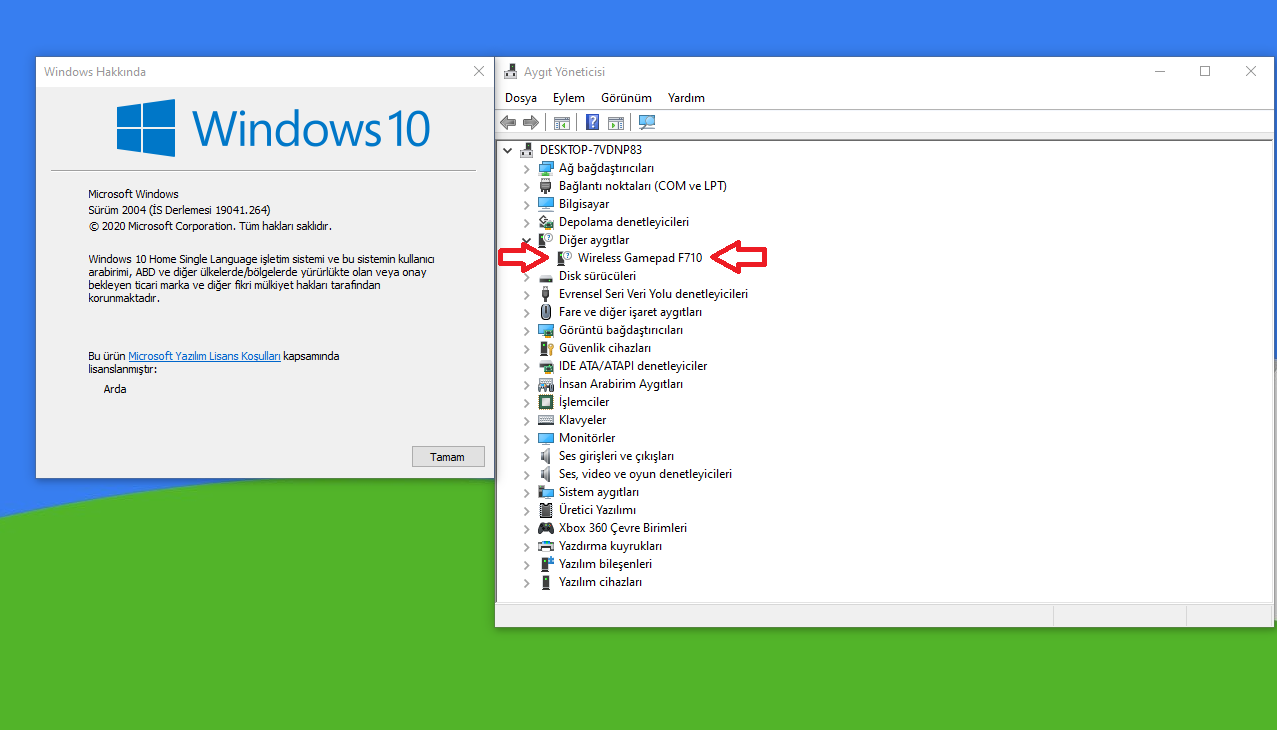This screenshot has height=730, width=1277.
Task: Expand Ses, video ve oyun denetleyicileri
Action: coord(527,474)
